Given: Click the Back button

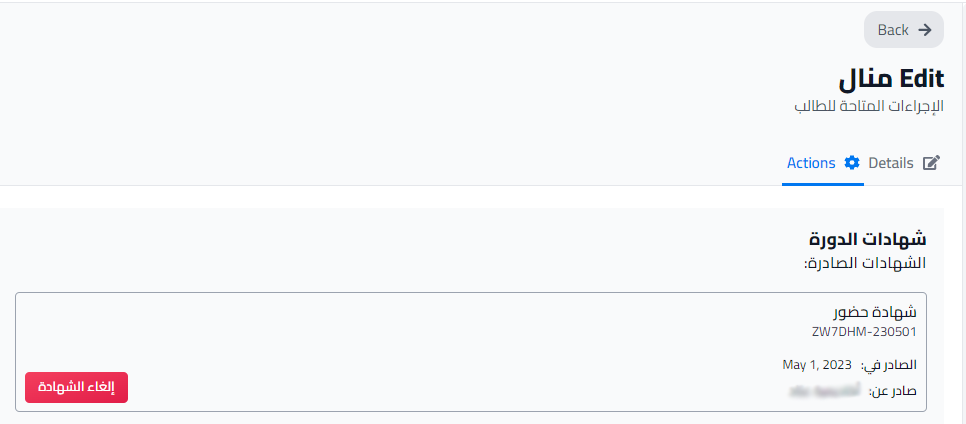Looking at the screenshot, I should coord(904,30).
